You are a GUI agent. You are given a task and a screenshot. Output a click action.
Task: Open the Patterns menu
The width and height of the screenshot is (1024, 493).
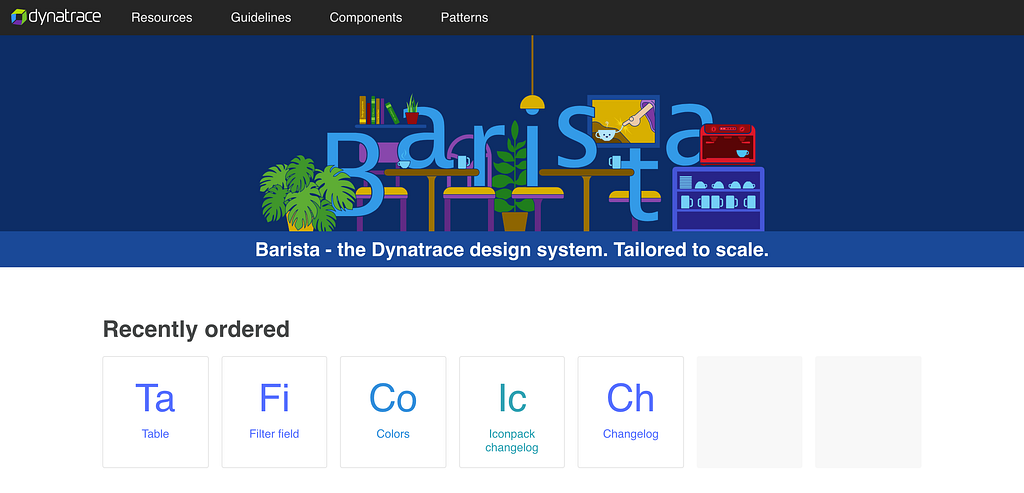[464, 18]
